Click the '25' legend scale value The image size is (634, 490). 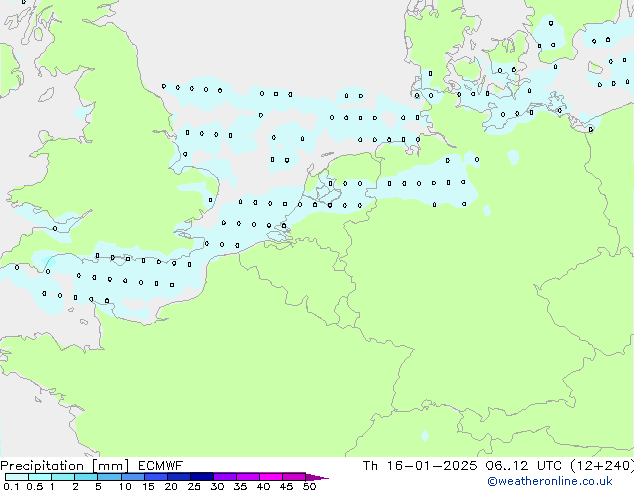[x=194, y=486]
